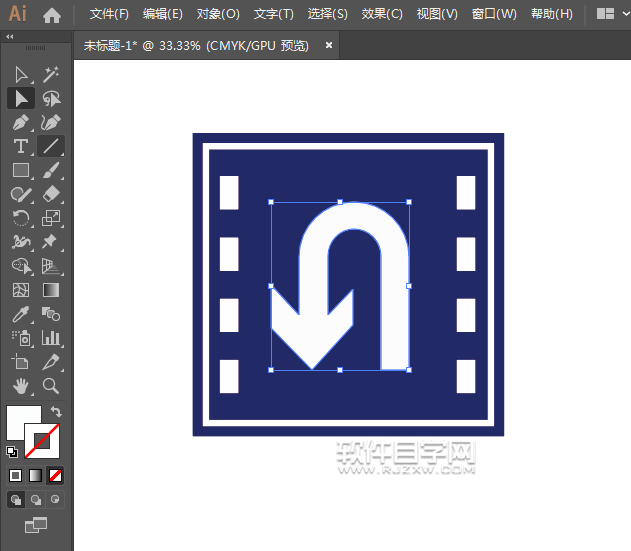Choose the Rectangle tool

pos(21,170)
